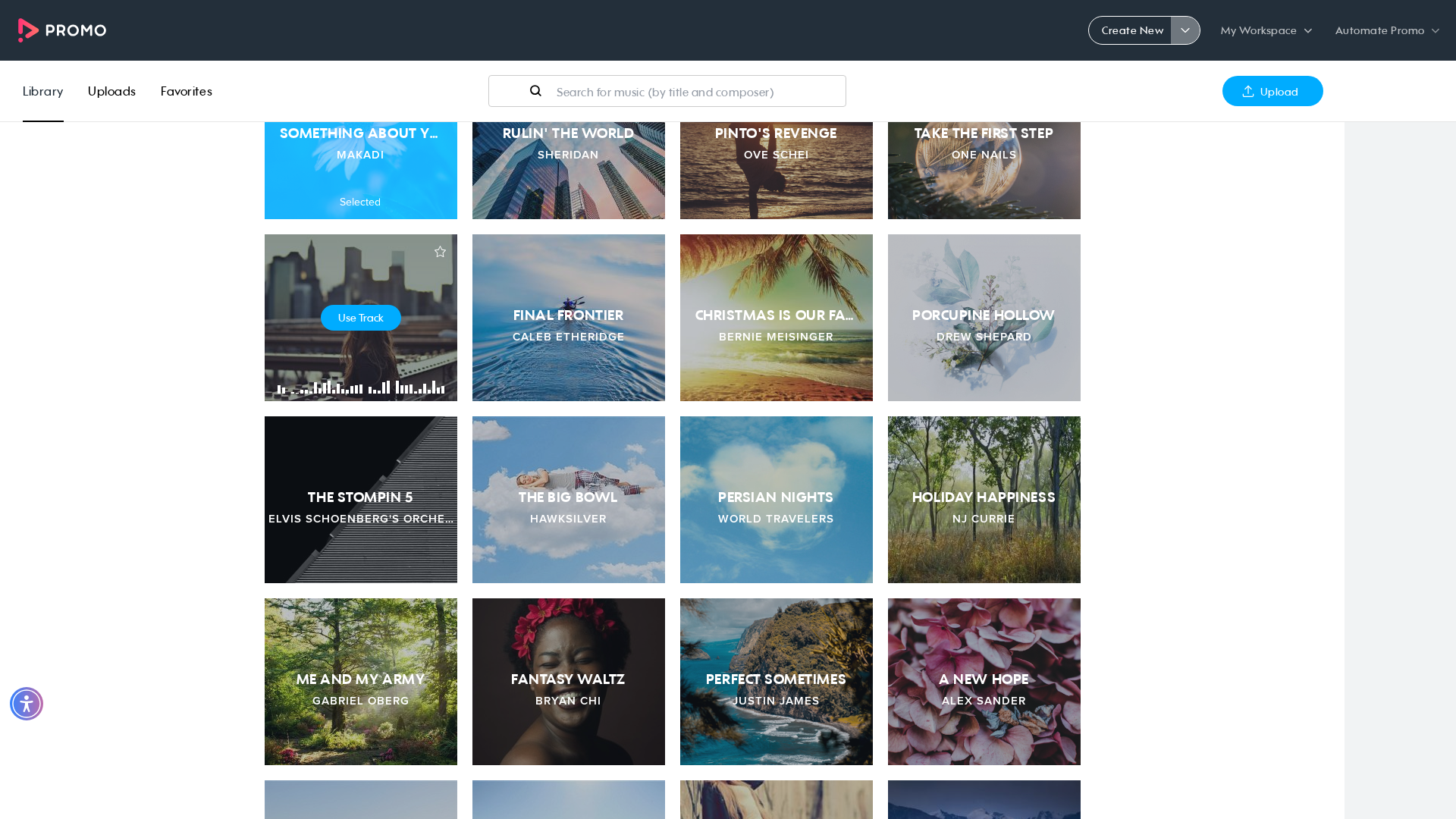Click the search magnifier icon
Viewport: 1456px width, 819px height.
click(x=535, y=91)
